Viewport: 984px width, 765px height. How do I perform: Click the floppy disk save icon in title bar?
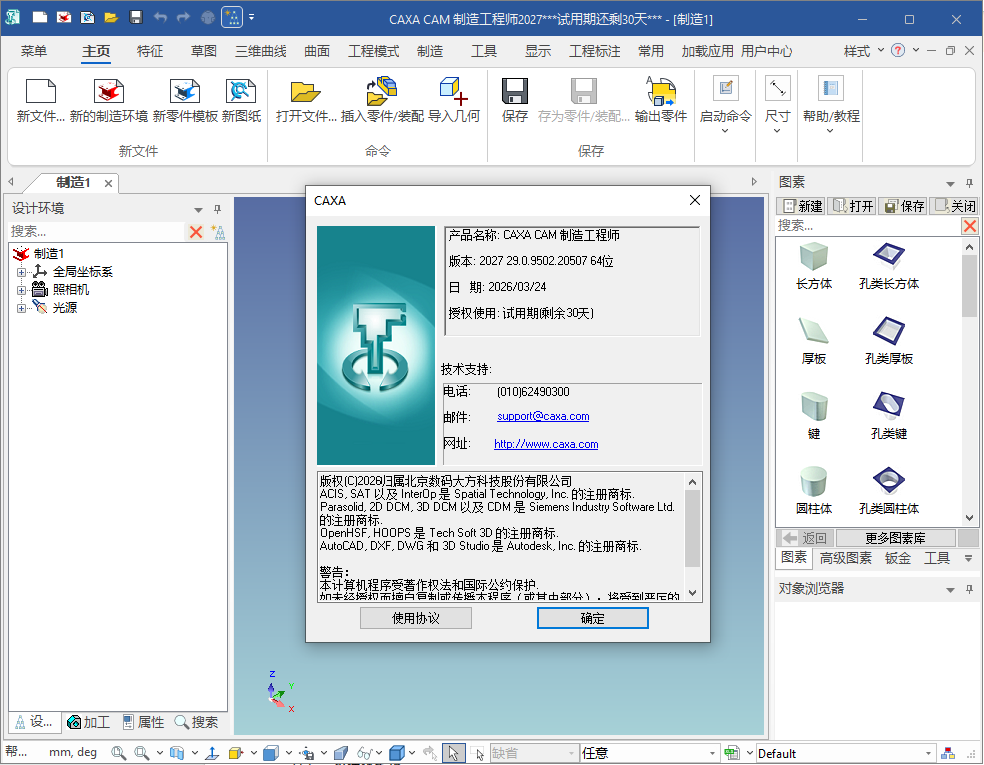[136, 18]
